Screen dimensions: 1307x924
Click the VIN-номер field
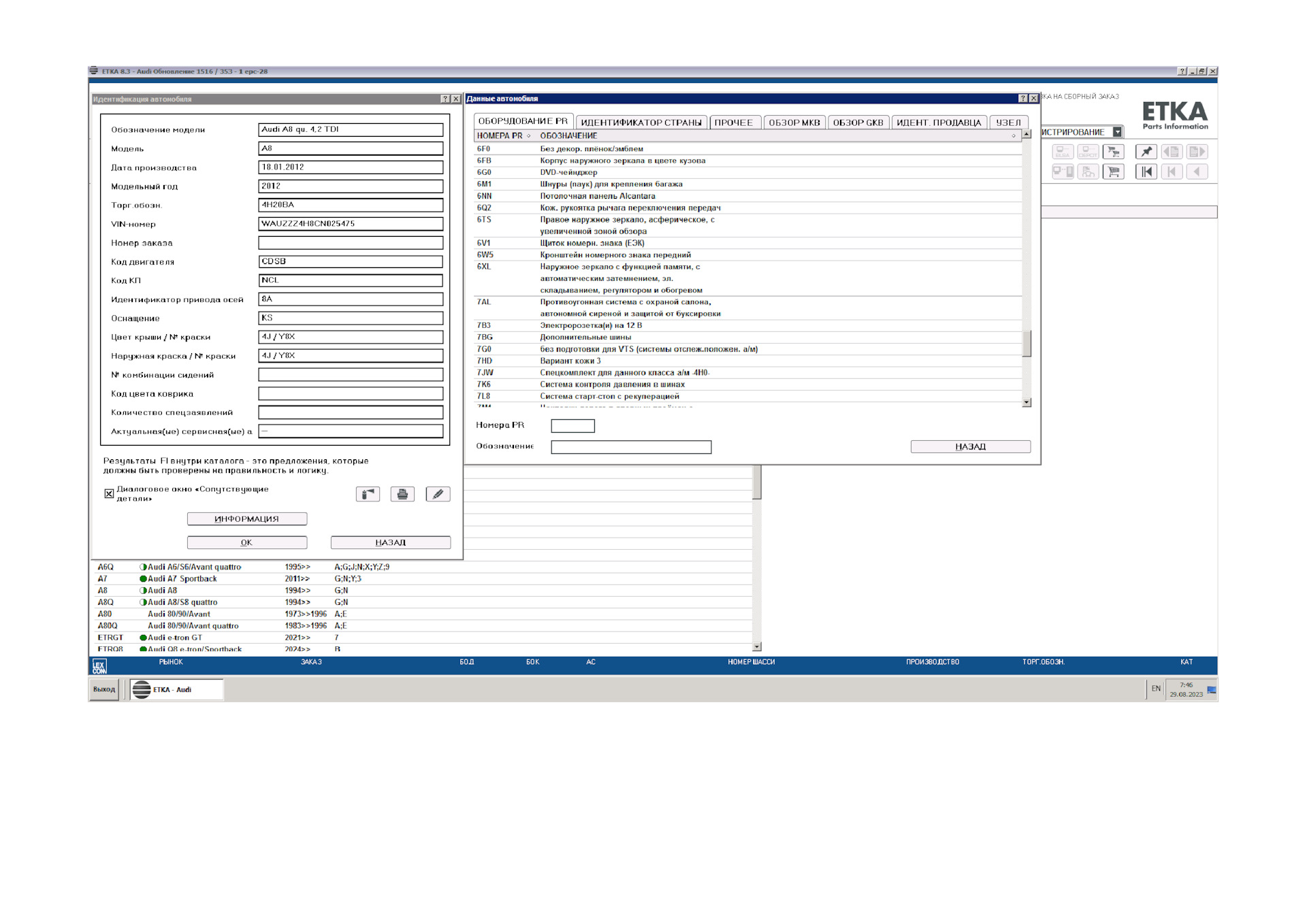coord(351,224)
